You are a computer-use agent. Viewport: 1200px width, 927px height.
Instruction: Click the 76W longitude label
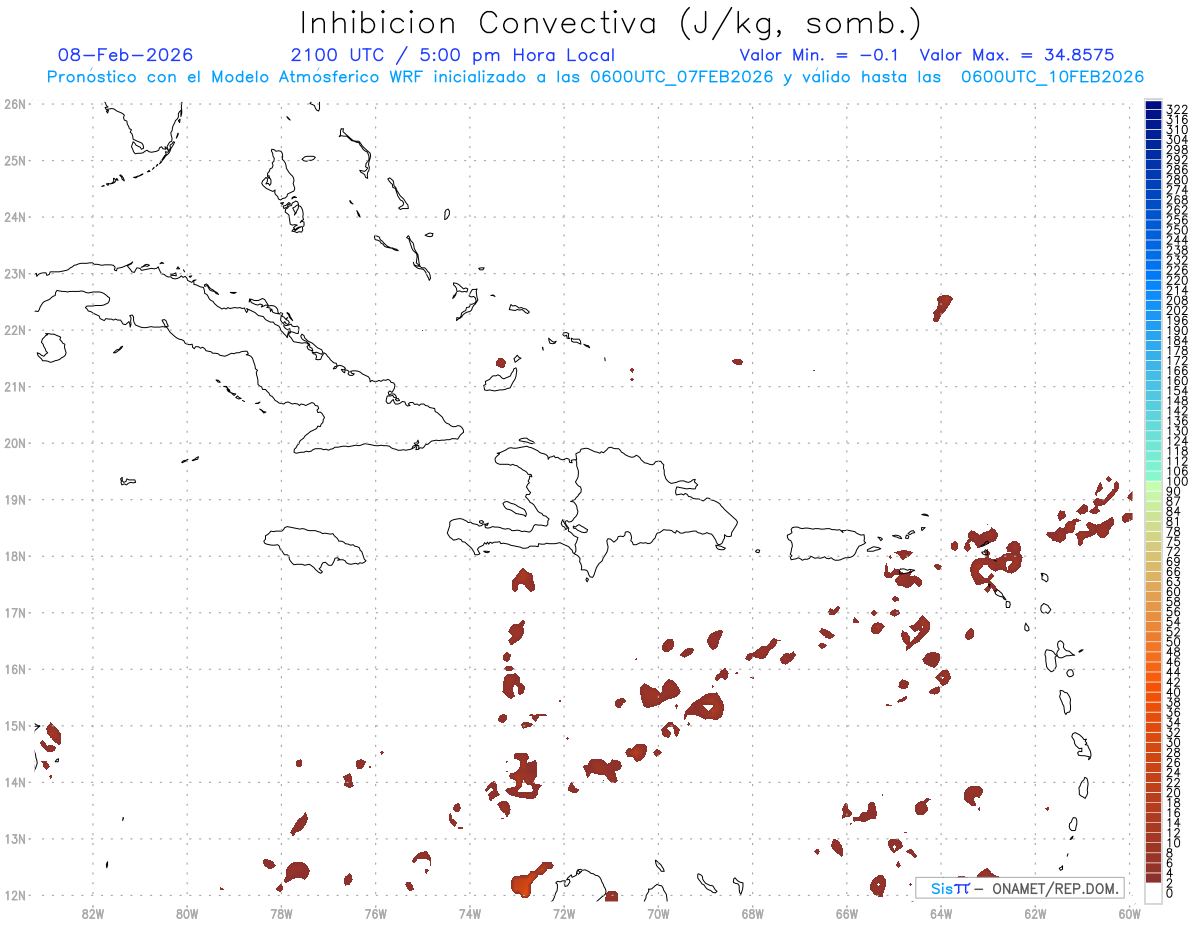[376, 912]
